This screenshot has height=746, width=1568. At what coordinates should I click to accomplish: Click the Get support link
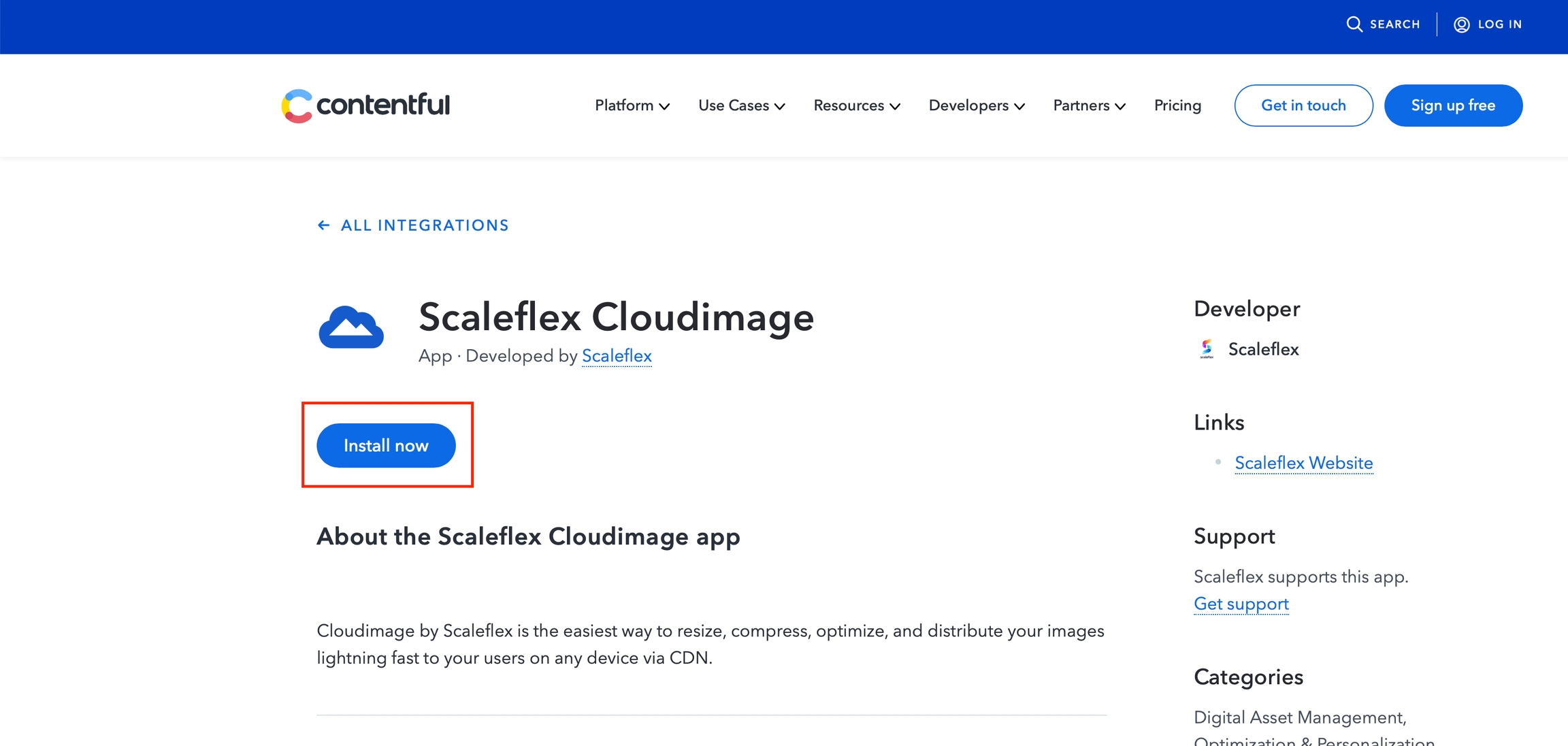(1241, 604)
